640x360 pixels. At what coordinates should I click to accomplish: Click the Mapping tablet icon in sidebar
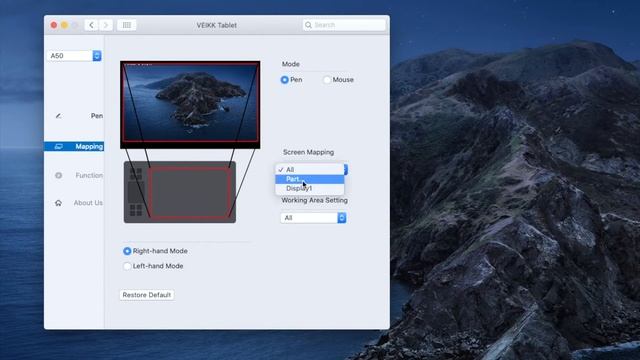click(58, 147)
